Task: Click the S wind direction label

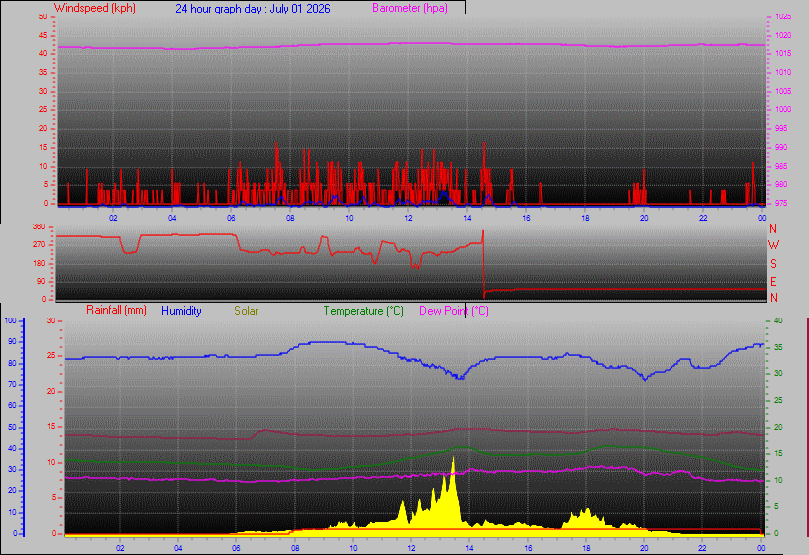Action: click(773, 264)
